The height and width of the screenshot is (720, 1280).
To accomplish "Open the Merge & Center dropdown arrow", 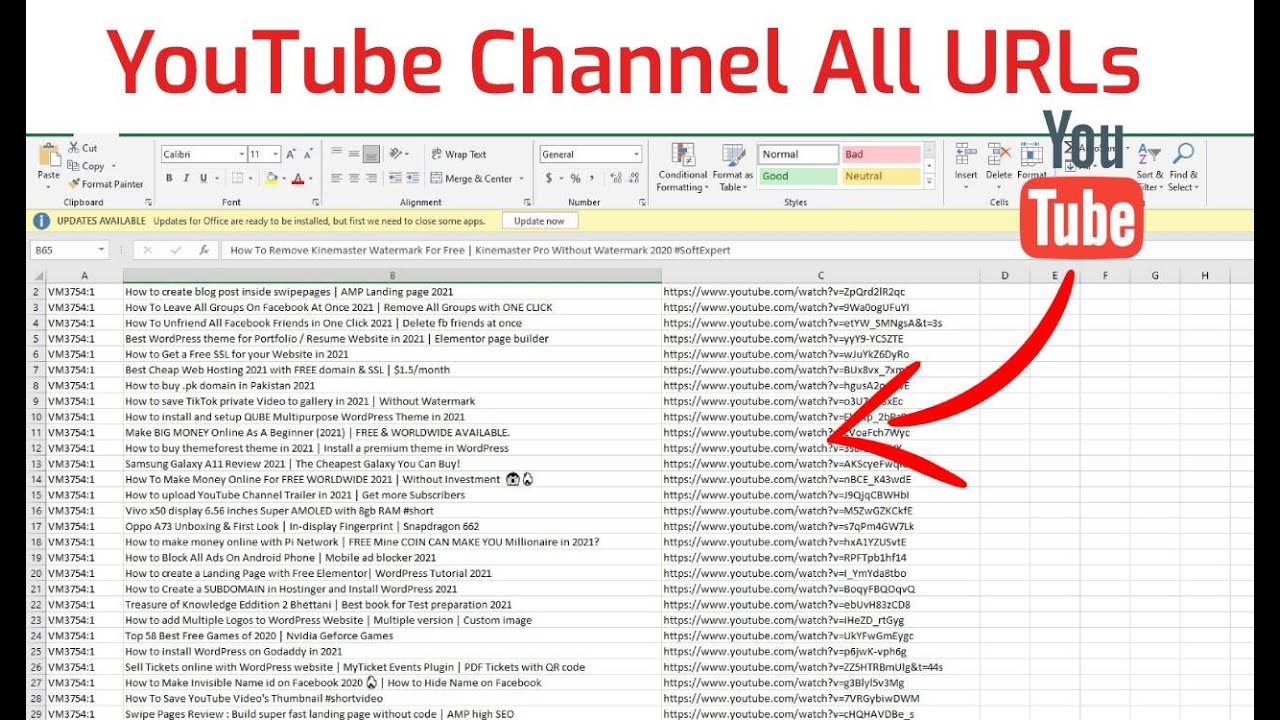I will click(x=521, y=179).
